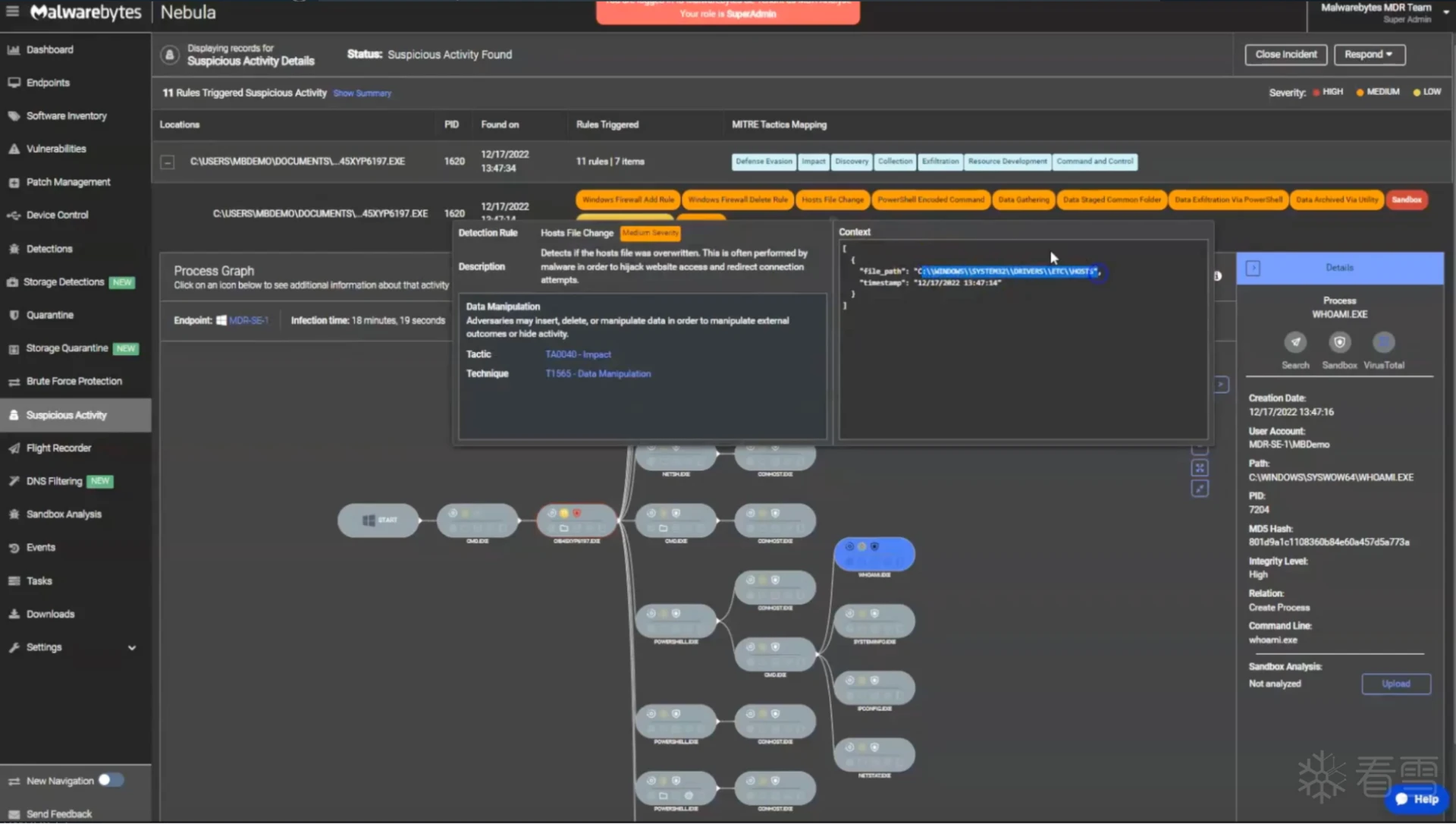Go to Endpoints in the sidebar
Image resolution: width=1456 pixels, height=824 pixels.
(48, 83)
